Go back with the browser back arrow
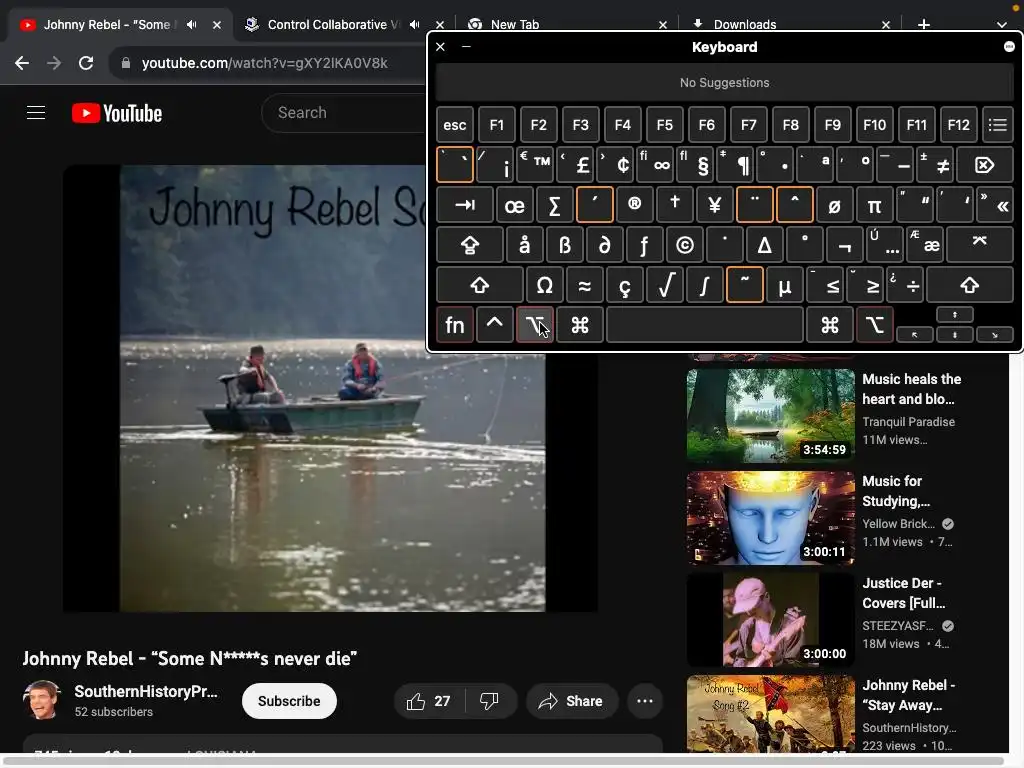Screen dimensions: 1024x768 coord(22,63)
